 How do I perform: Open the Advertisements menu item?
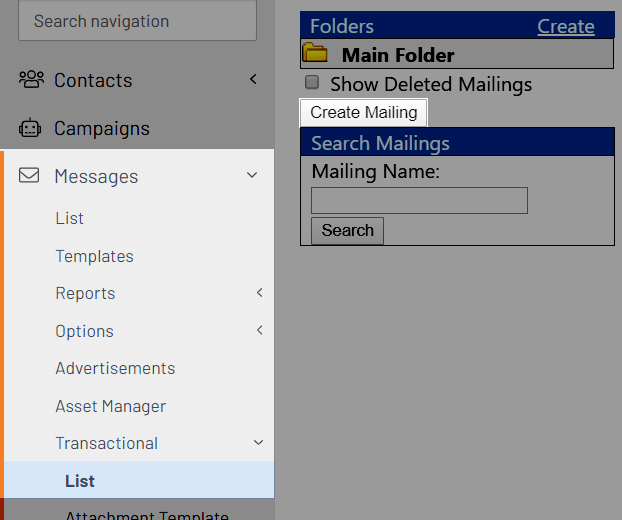115,368
